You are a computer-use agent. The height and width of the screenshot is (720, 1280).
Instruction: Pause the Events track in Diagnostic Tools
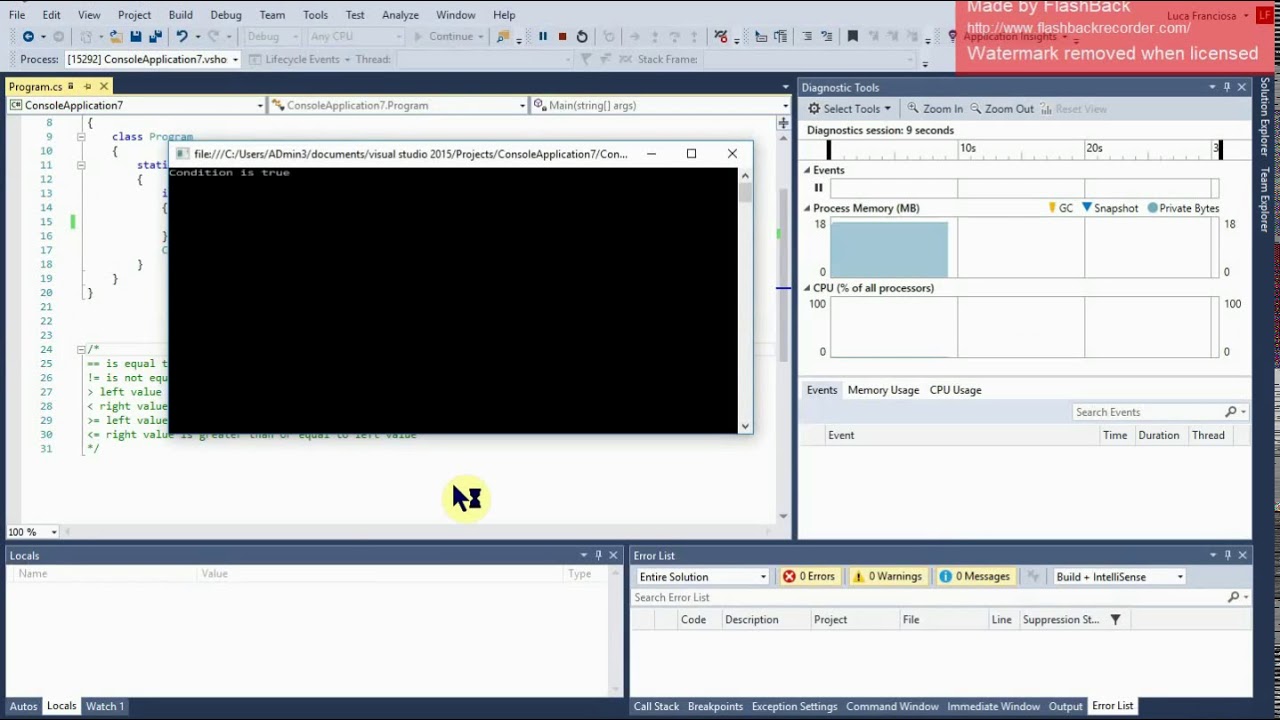pyautogui.click(x=818, y=187)
